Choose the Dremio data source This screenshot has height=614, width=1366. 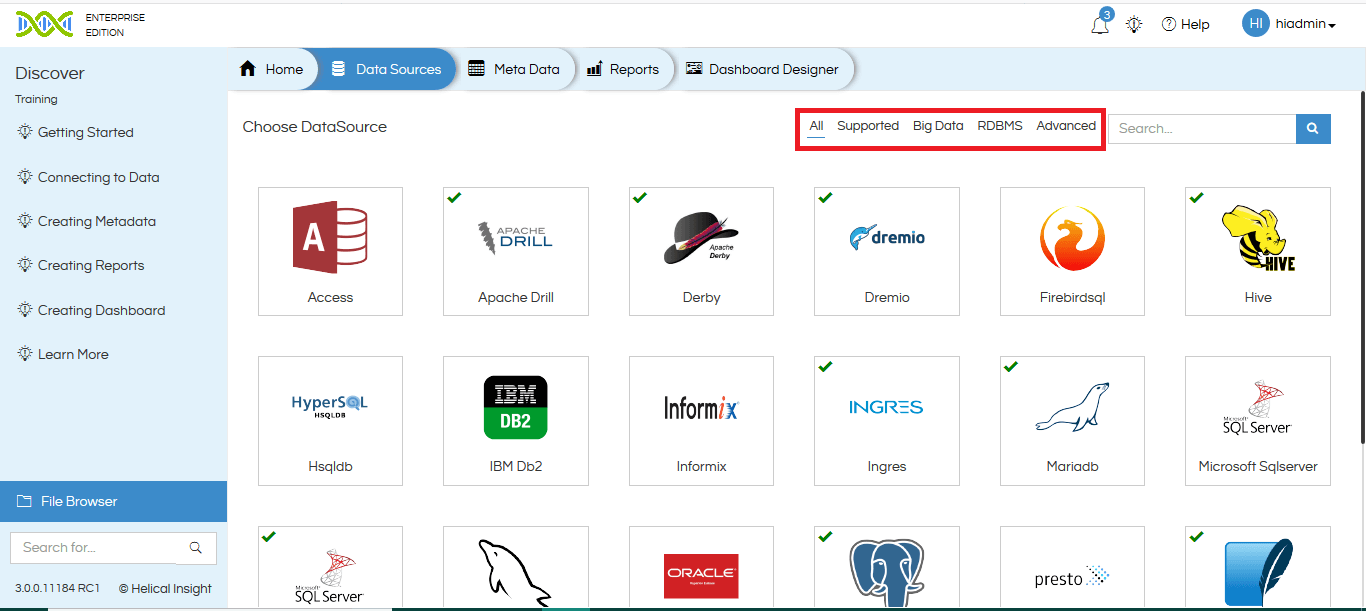887,251
